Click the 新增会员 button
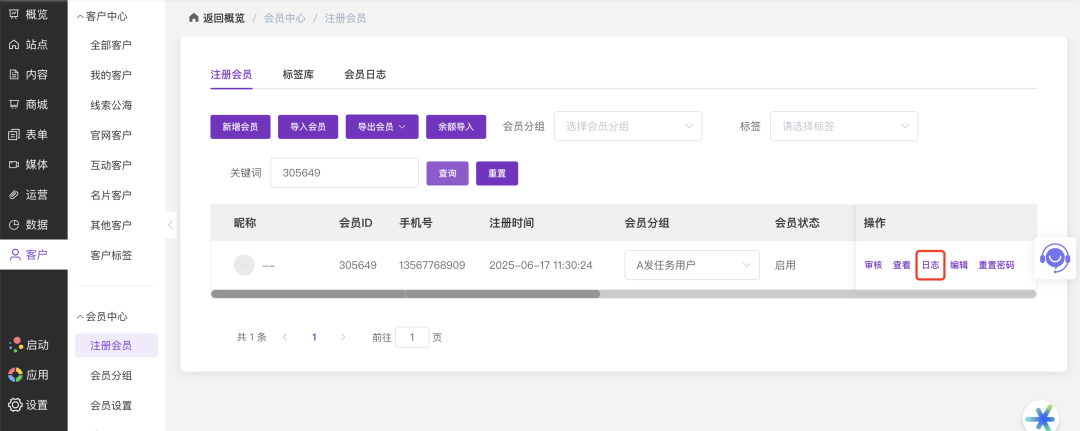The height and width of the screenshot is (431, 1080). (240, 127)
